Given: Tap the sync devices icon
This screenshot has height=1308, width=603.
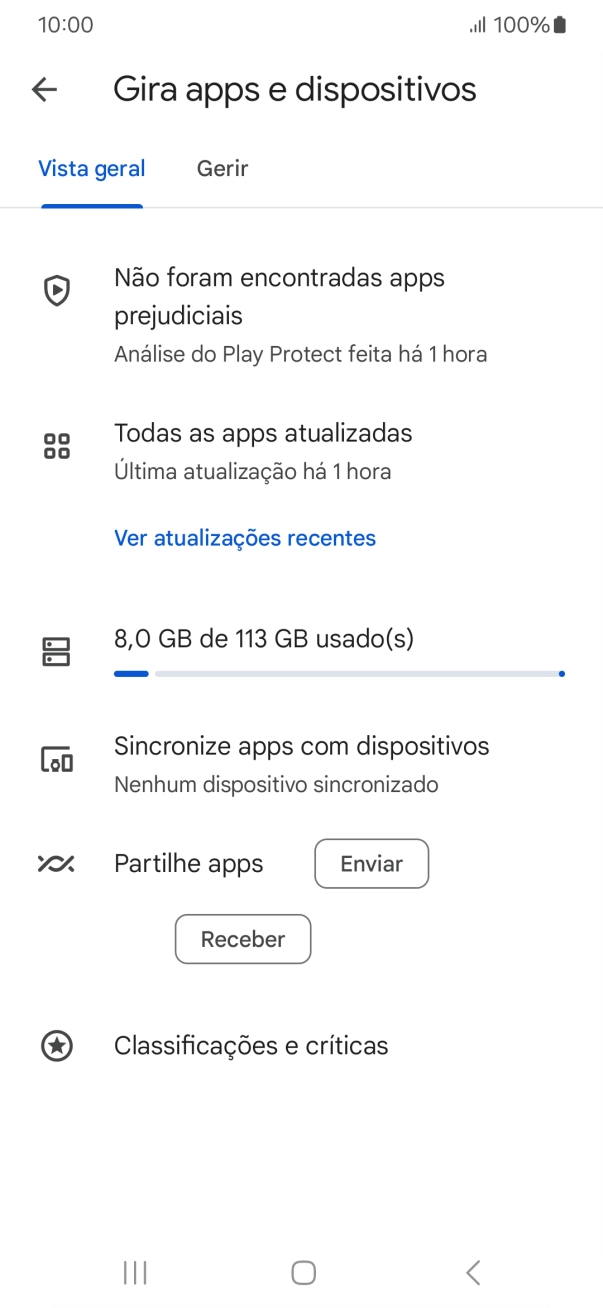Looking at the screenshot, I should [x=57, y=760].
